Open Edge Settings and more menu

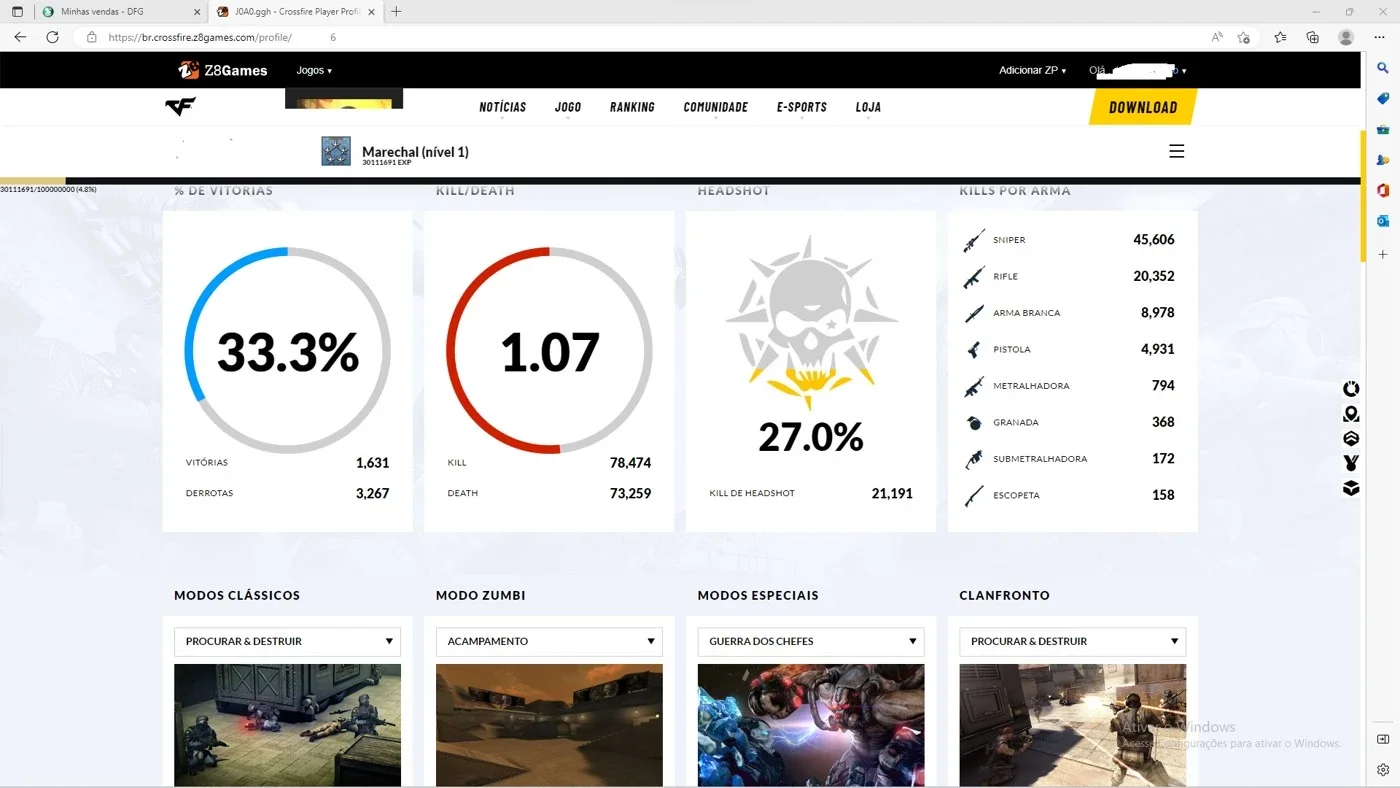coord(1381,37)
